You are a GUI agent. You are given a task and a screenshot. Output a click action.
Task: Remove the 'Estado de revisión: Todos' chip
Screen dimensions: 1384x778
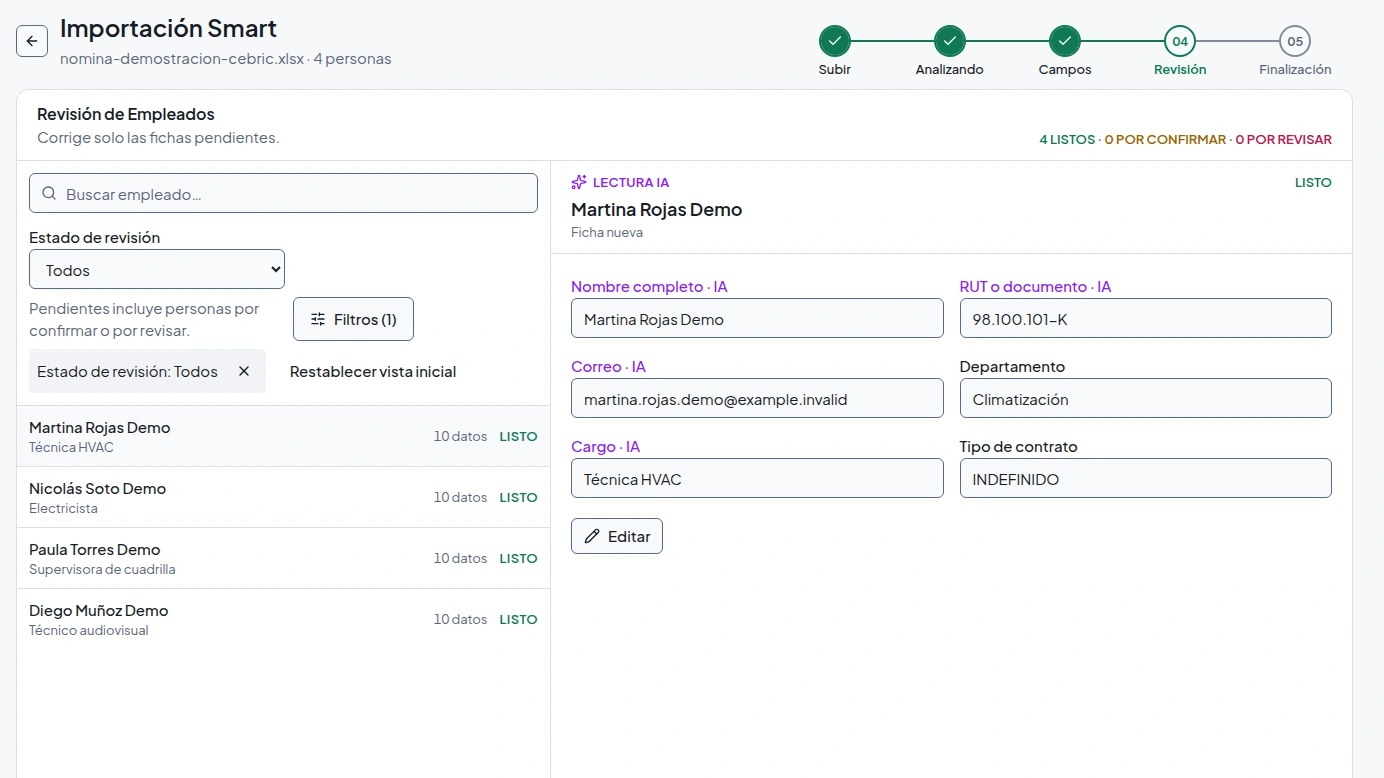coord(244,371)
